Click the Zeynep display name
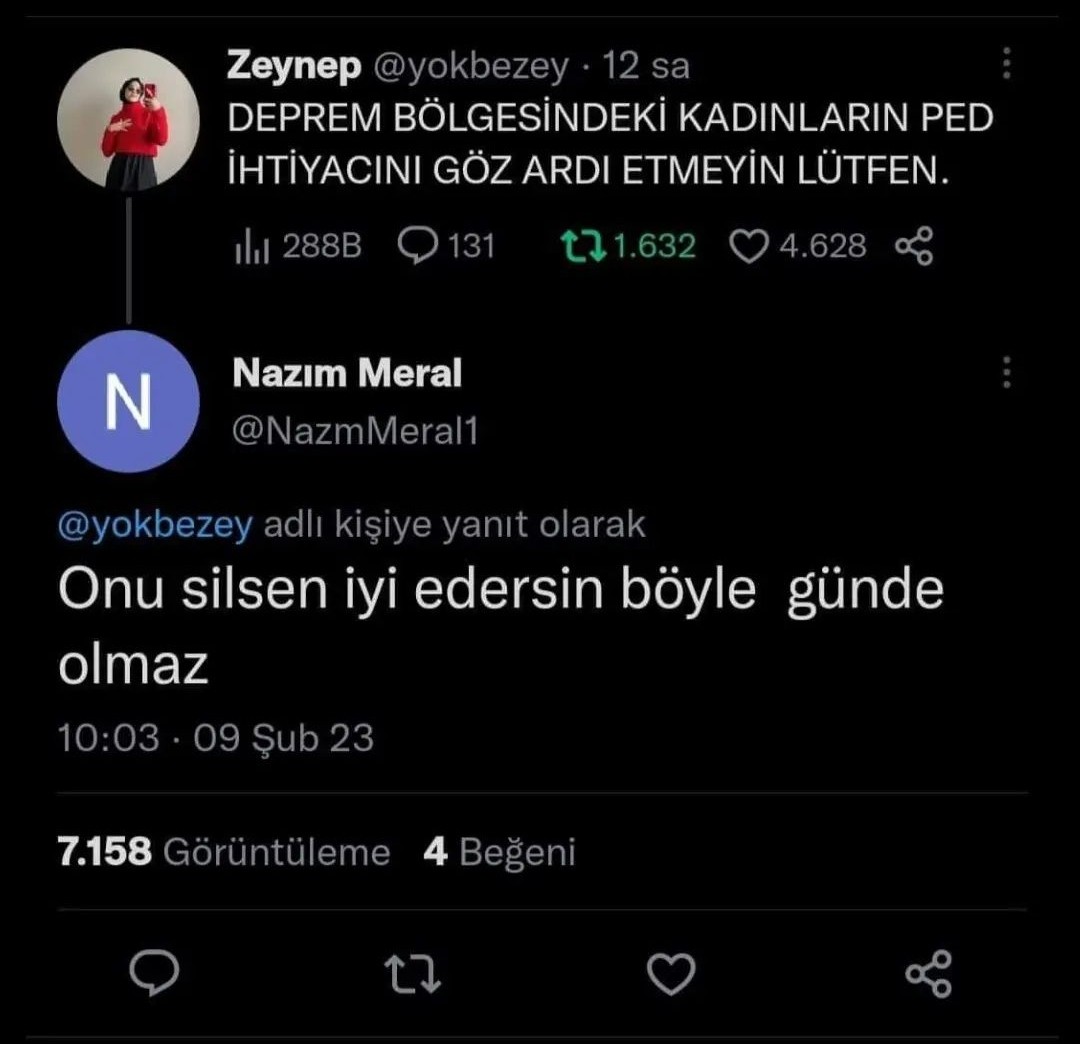 point(293,66)
